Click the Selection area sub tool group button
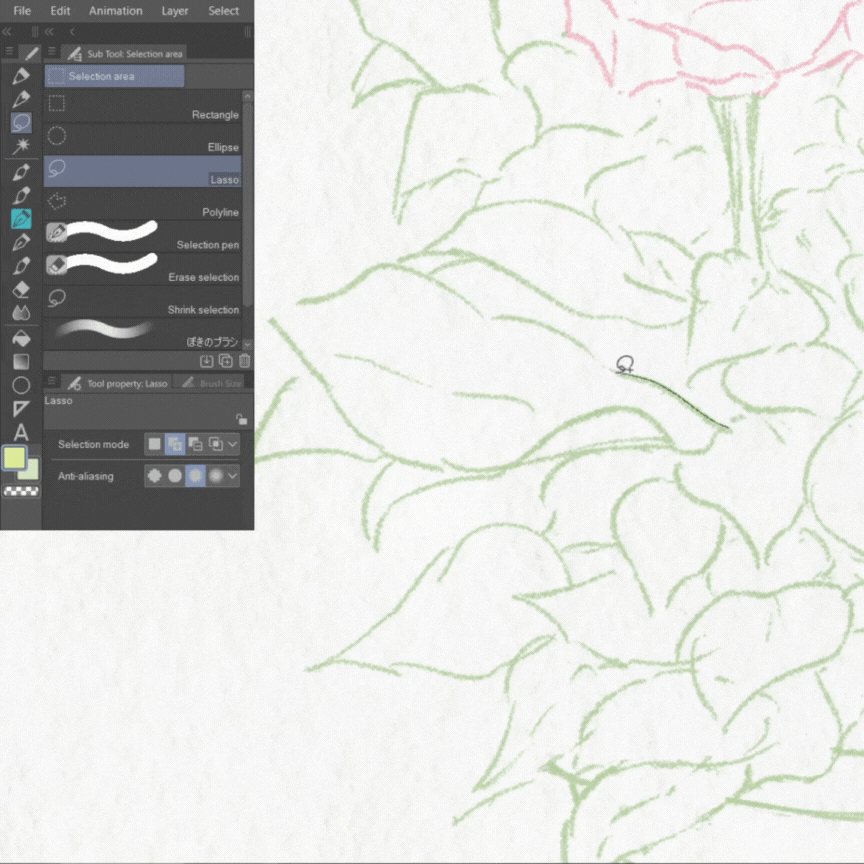The height and width of the screenshot is (864, 864). 114,76
